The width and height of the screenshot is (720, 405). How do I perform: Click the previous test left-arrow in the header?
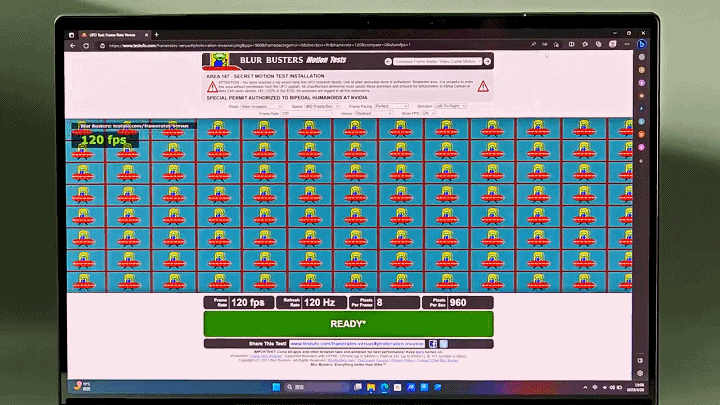(x=388, y=61)
